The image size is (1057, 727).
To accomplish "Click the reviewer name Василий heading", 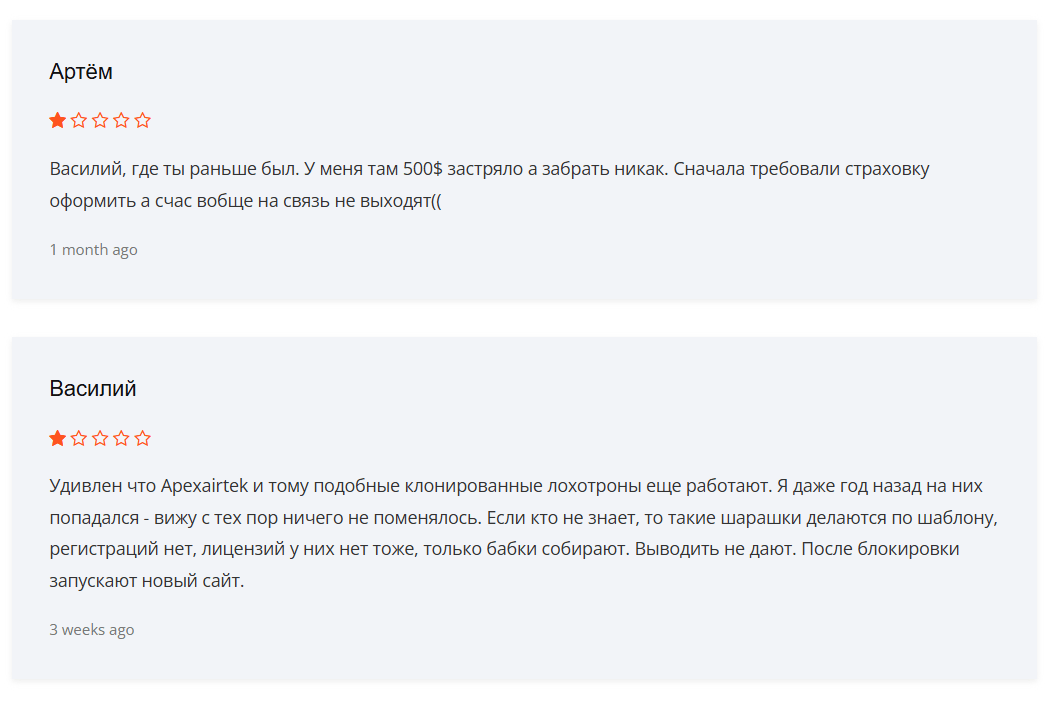I will (93, 389).
